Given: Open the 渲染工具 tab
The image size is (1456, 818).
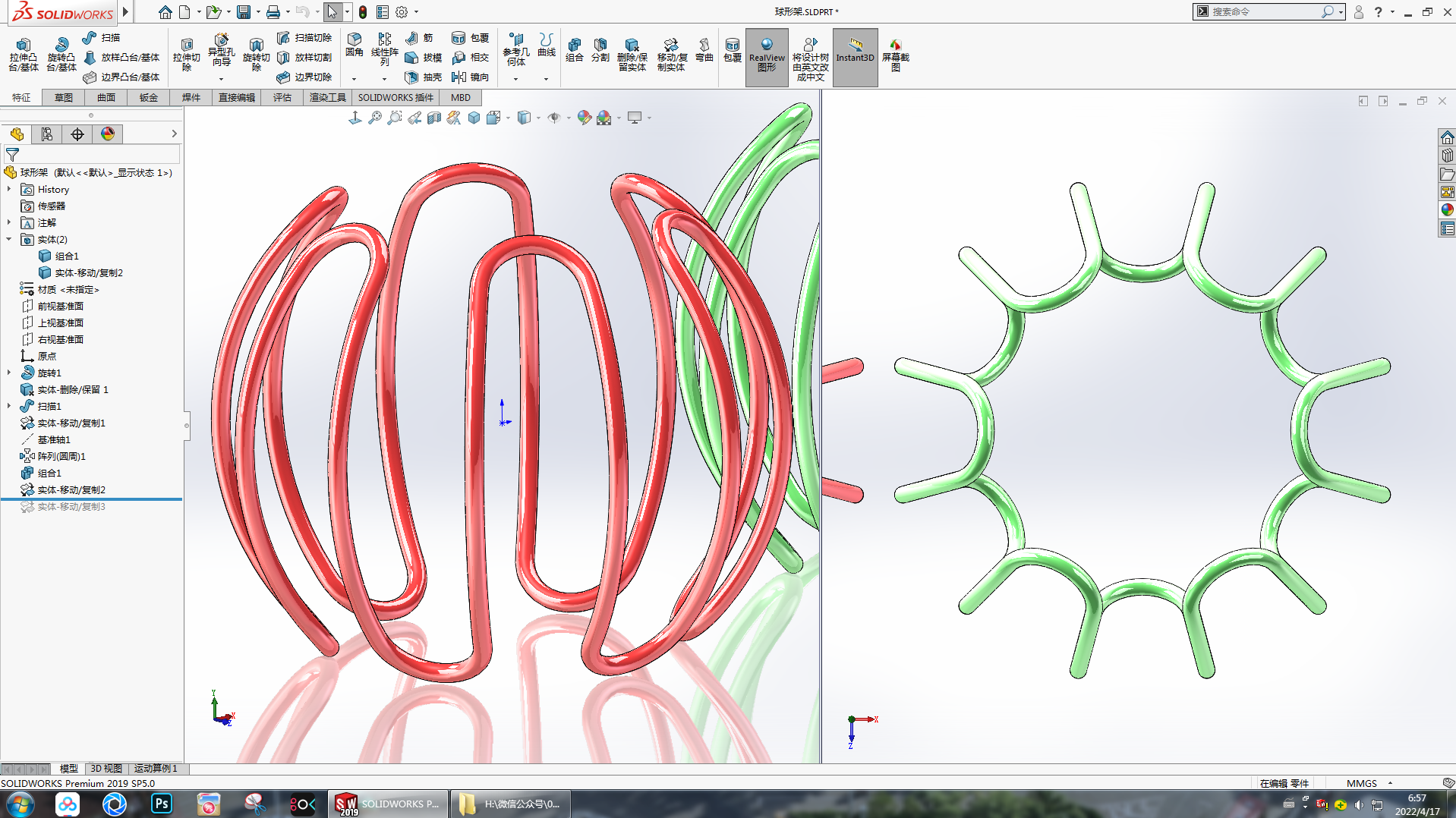Looking at the screenshot, I should pos(327,97).
